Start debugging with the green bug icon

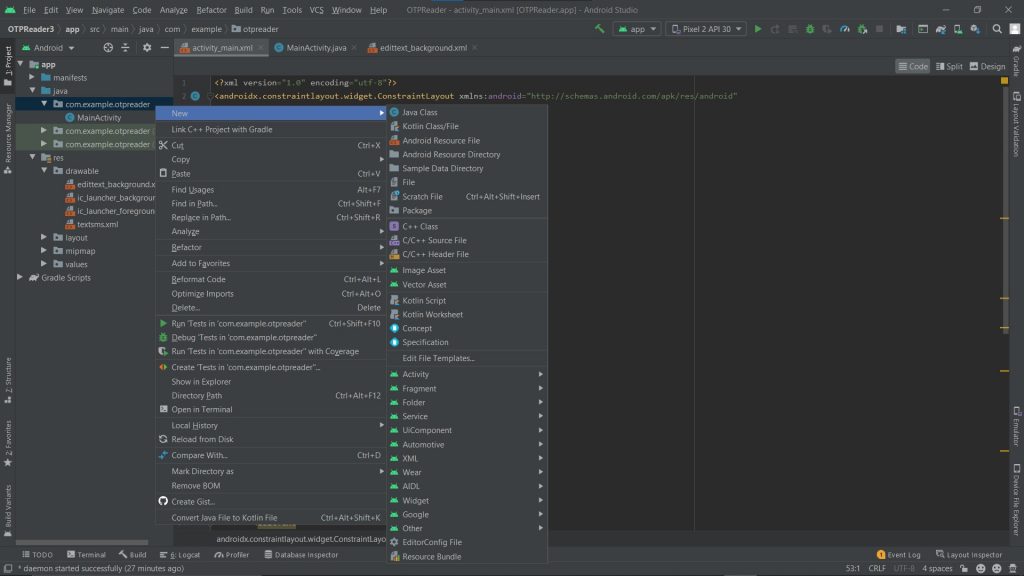(810, 29)
